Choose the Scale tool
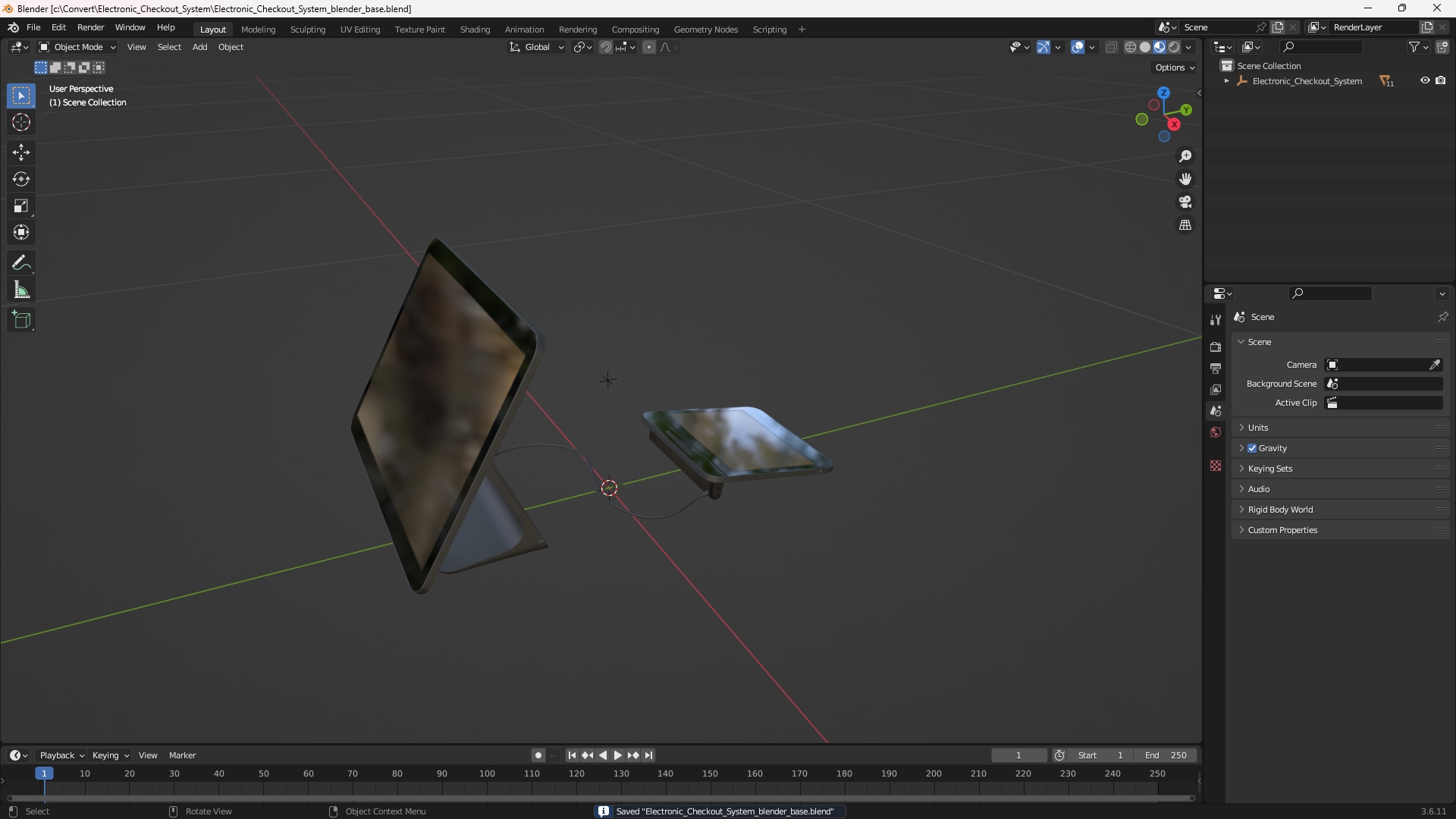1456x819 pixels. 21,206
